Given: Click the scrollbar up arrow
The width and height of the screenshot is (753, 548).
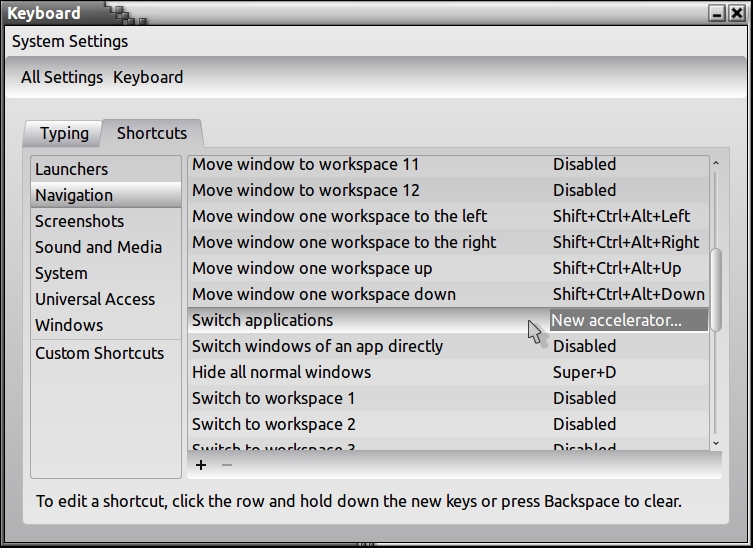Looking at the screenshot, I should pyautogui.click(x=716, y=164).
